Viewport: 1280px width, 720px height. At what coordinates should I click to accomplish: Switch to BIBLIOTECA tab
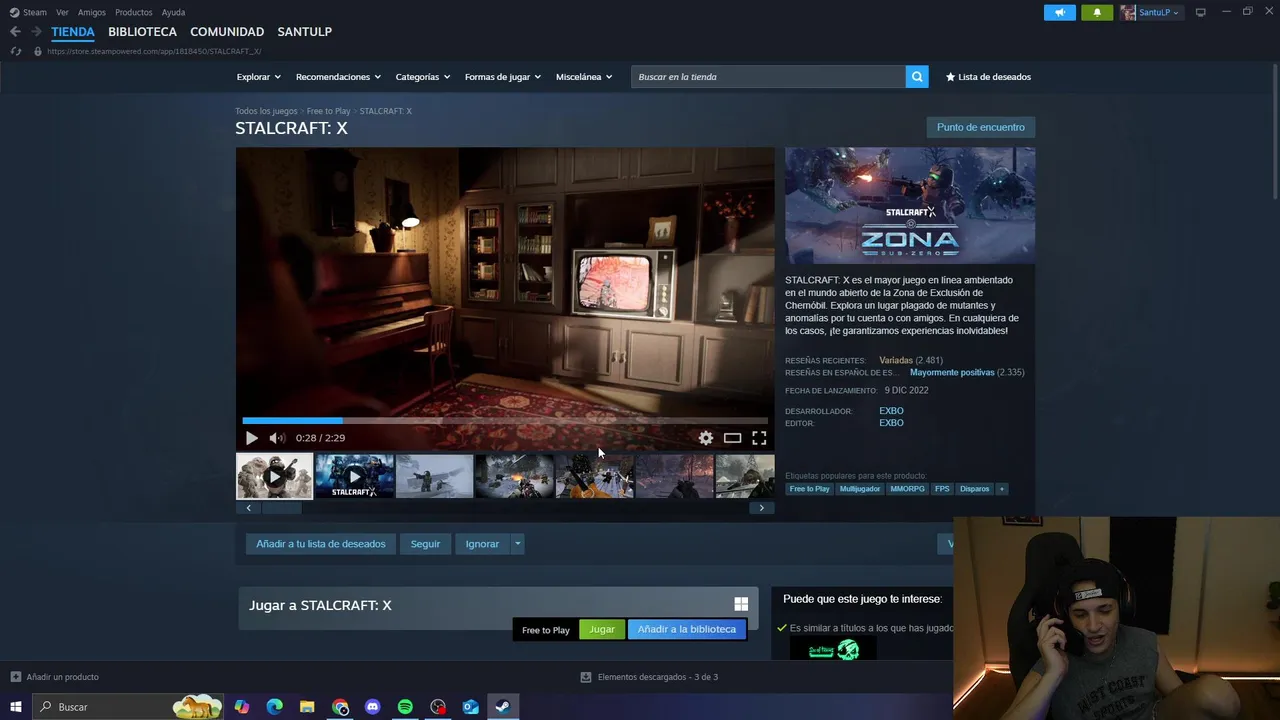pos(142,32)
